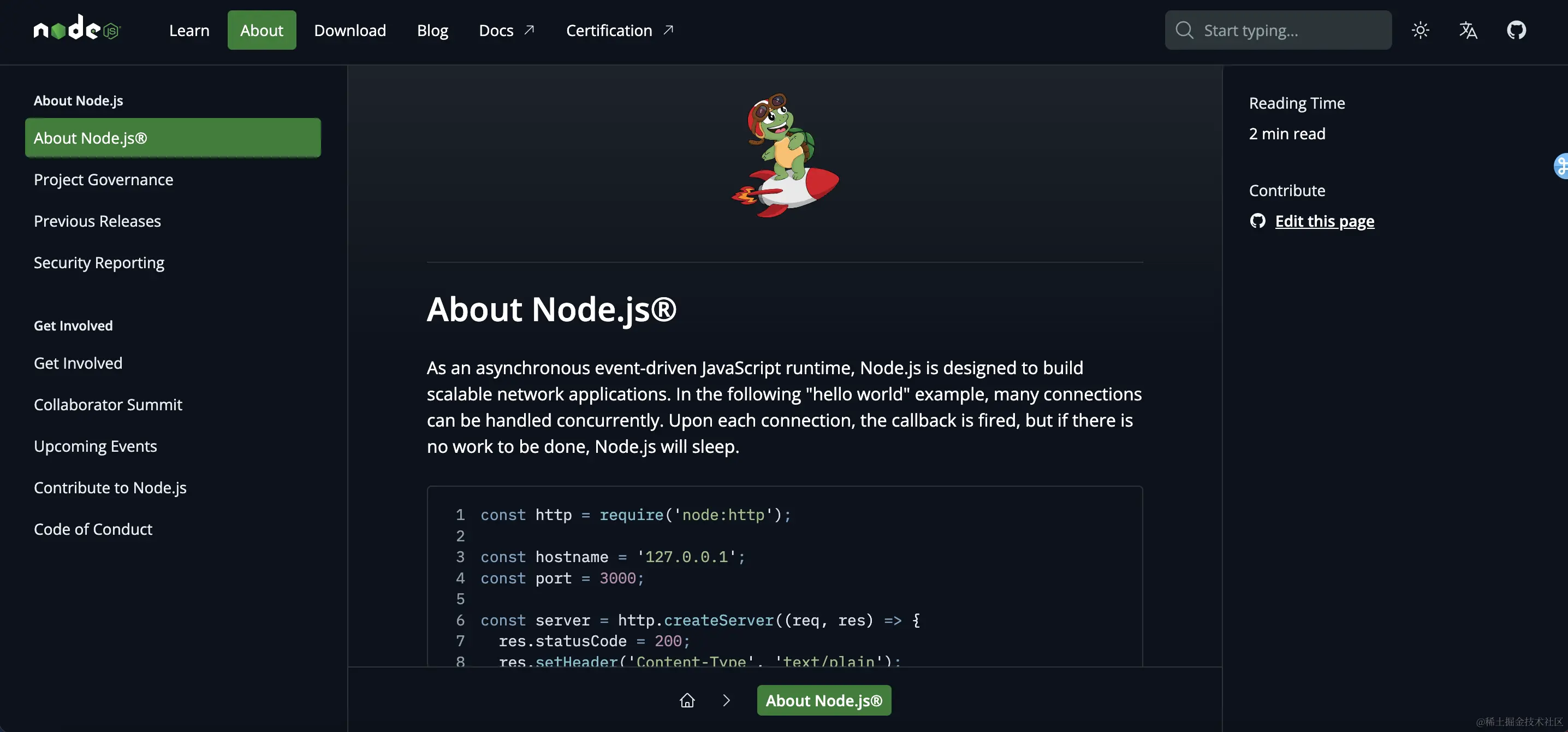1568x732 pixels.
Task: Select the About nav tab
Action: coord(262,30)
